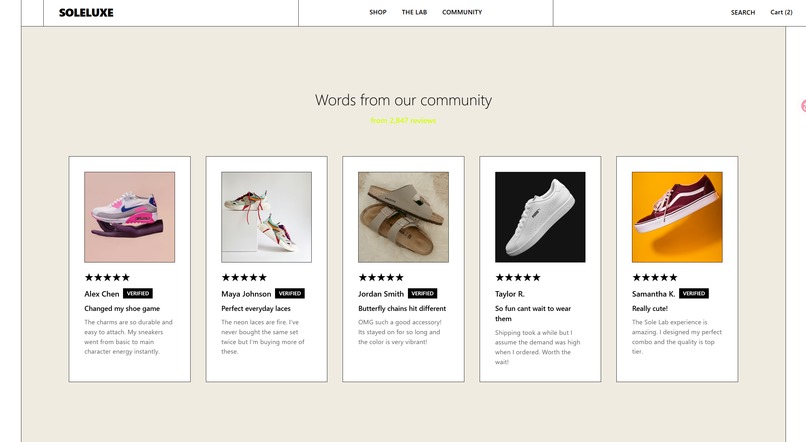Screen dimensions: 806x442
Task: View Jordan Smith's sandal photo
Action: (x=404, y=217)
